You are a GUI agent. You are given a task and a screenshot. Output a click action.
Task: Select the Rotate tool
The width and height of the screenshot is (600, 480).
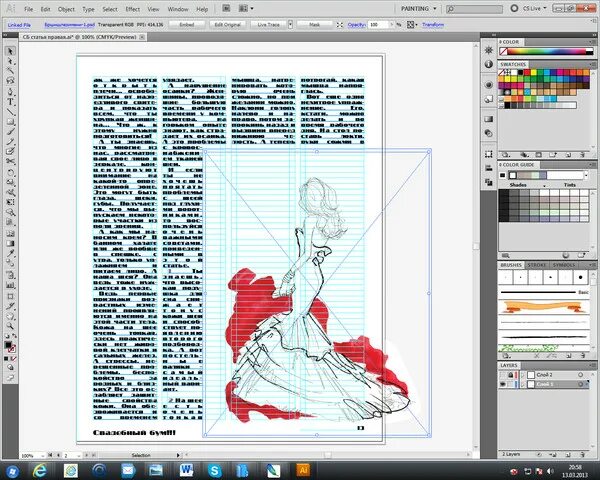(10, 172)
